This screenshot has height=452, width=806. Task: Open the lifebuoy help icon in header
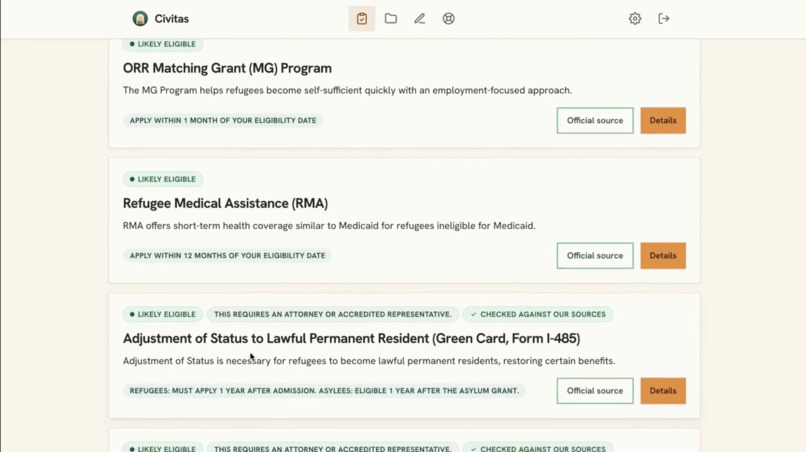(448, 19)
